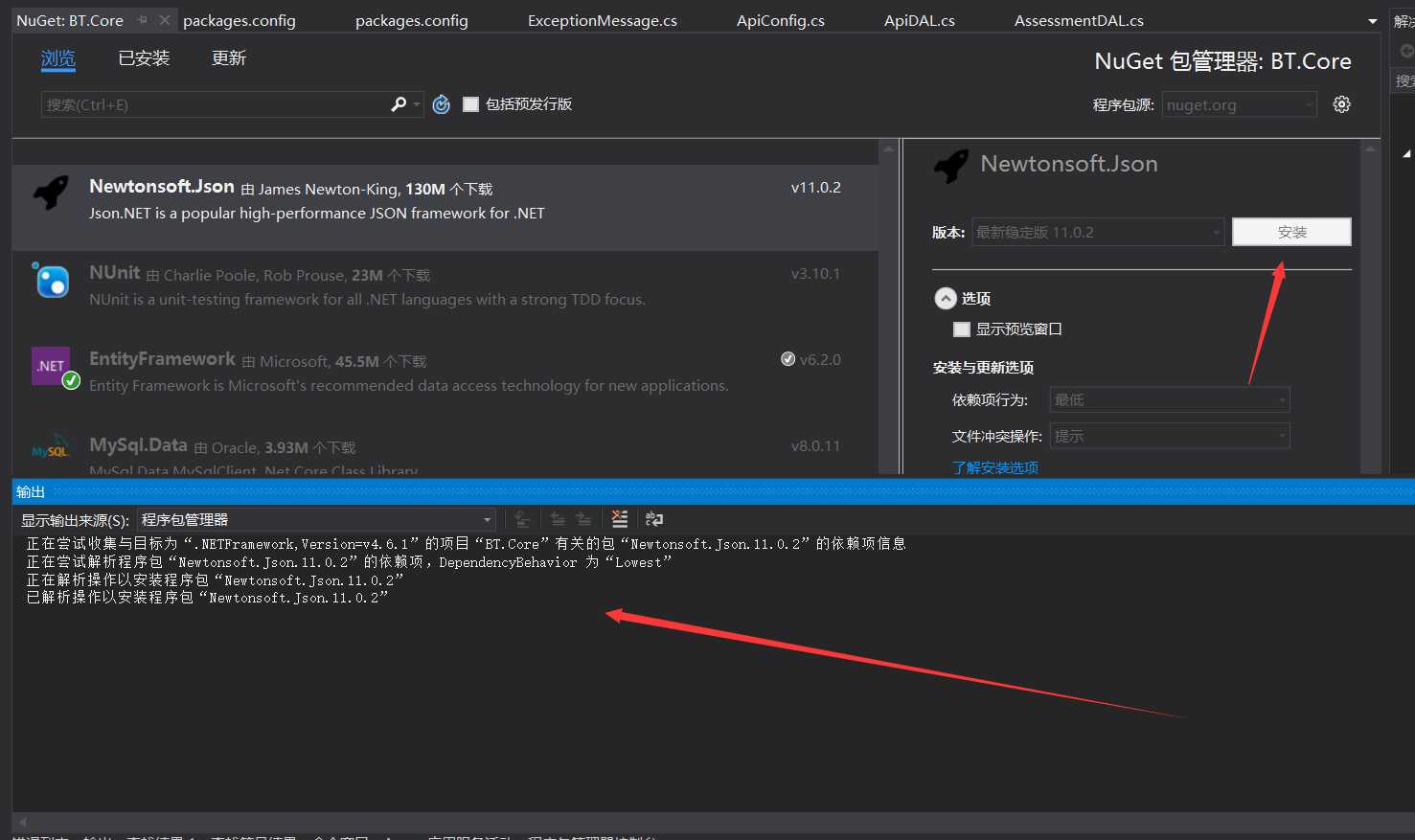Refresh the package list
Image resolution: width=1415 pixels, height=840 pixels.
pyautogui.click(x=441, y=104)
